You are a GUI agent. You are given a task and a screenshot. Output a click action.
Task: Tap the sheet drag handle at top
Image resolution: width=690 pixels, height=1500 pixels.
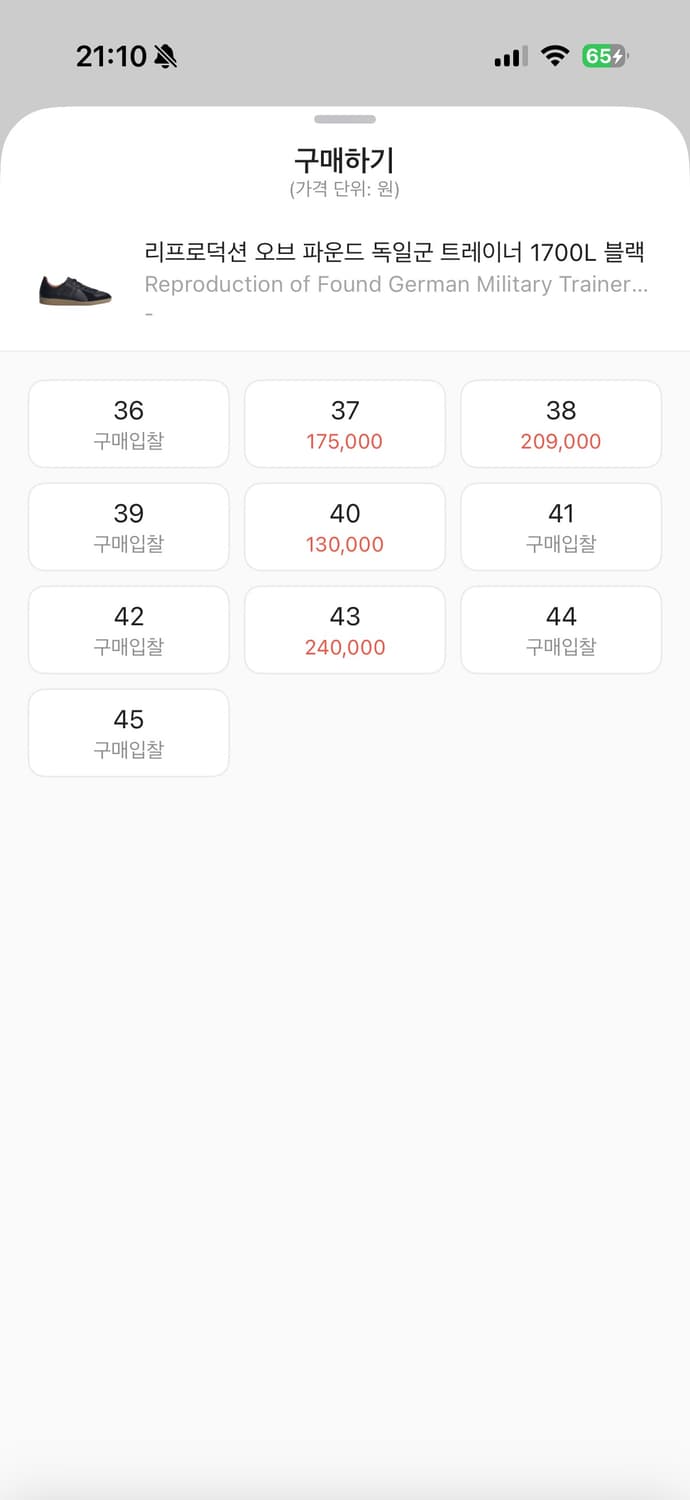point(345,119)
